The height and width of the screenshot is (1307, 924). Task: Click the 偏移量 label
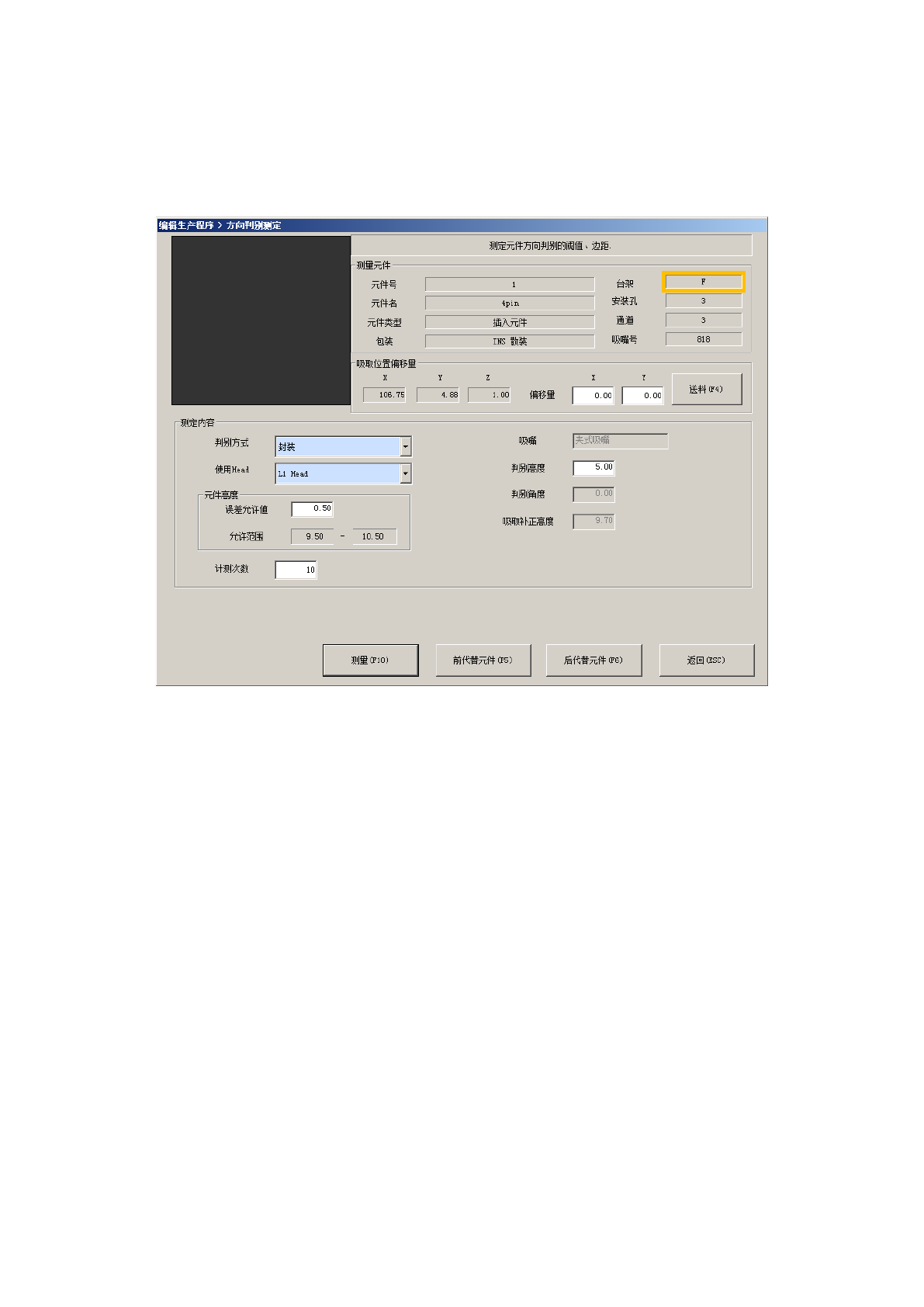(542, 395)
